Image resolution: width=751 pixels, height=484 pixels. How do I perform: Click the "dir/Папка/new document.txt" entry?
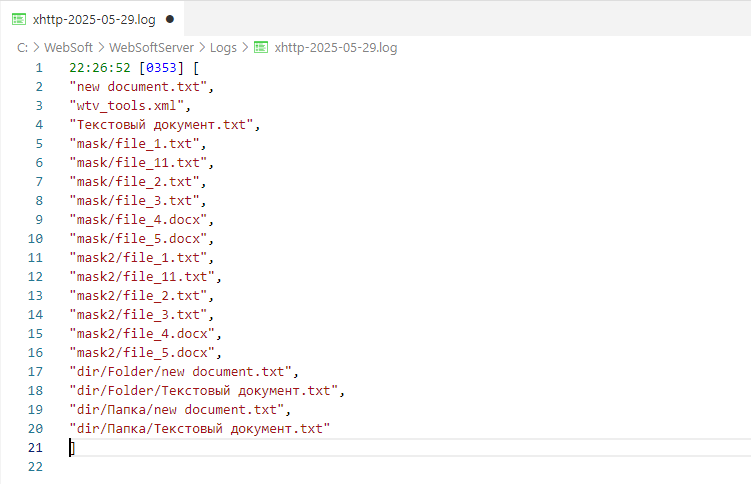click(177, 410)
